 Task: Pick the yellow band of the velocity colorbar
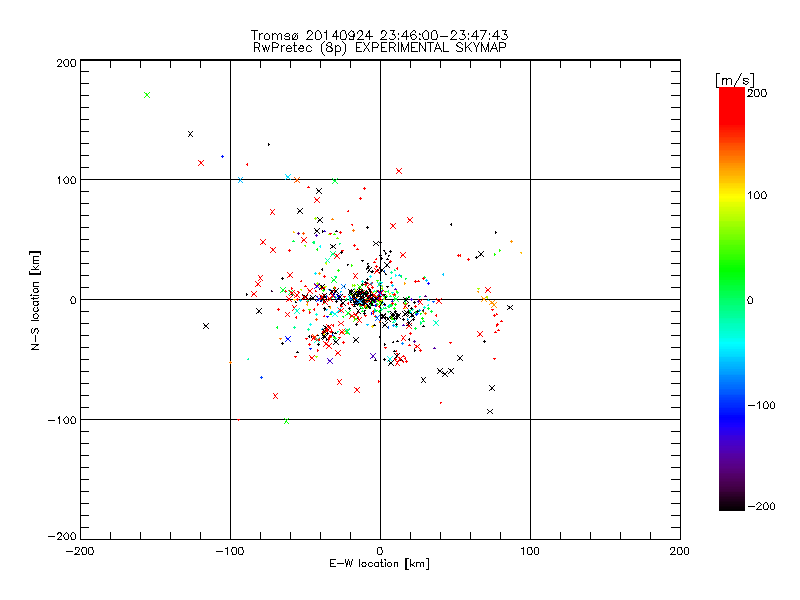[732, 195]
